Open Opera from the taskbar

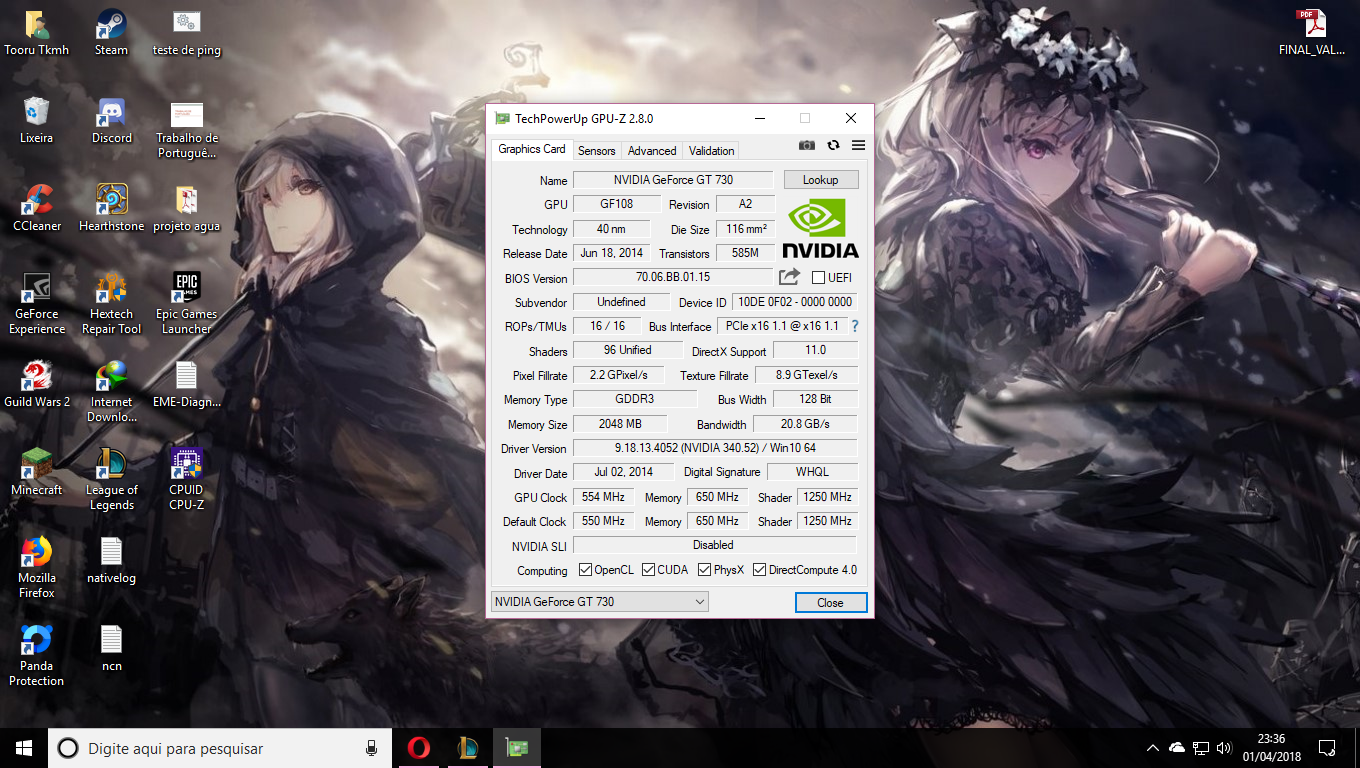(419, 748)
